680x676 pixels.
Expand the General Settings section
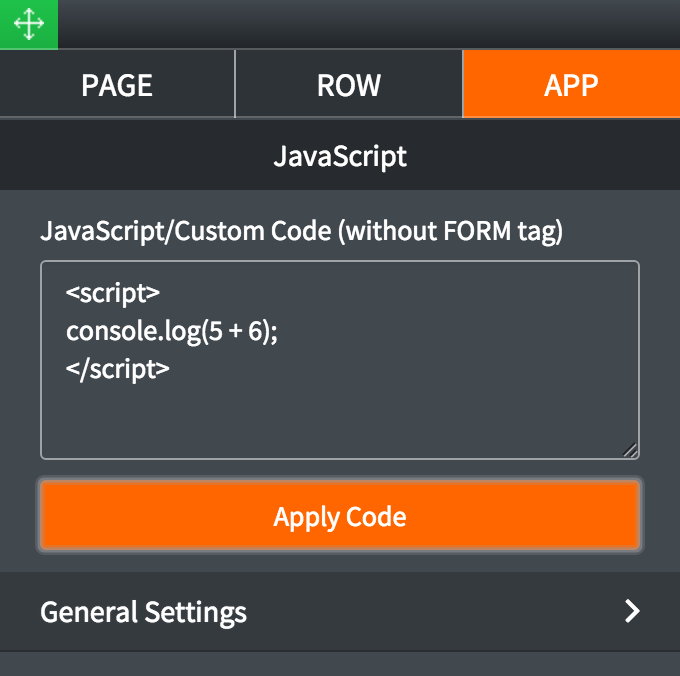[x=340, y=611]
